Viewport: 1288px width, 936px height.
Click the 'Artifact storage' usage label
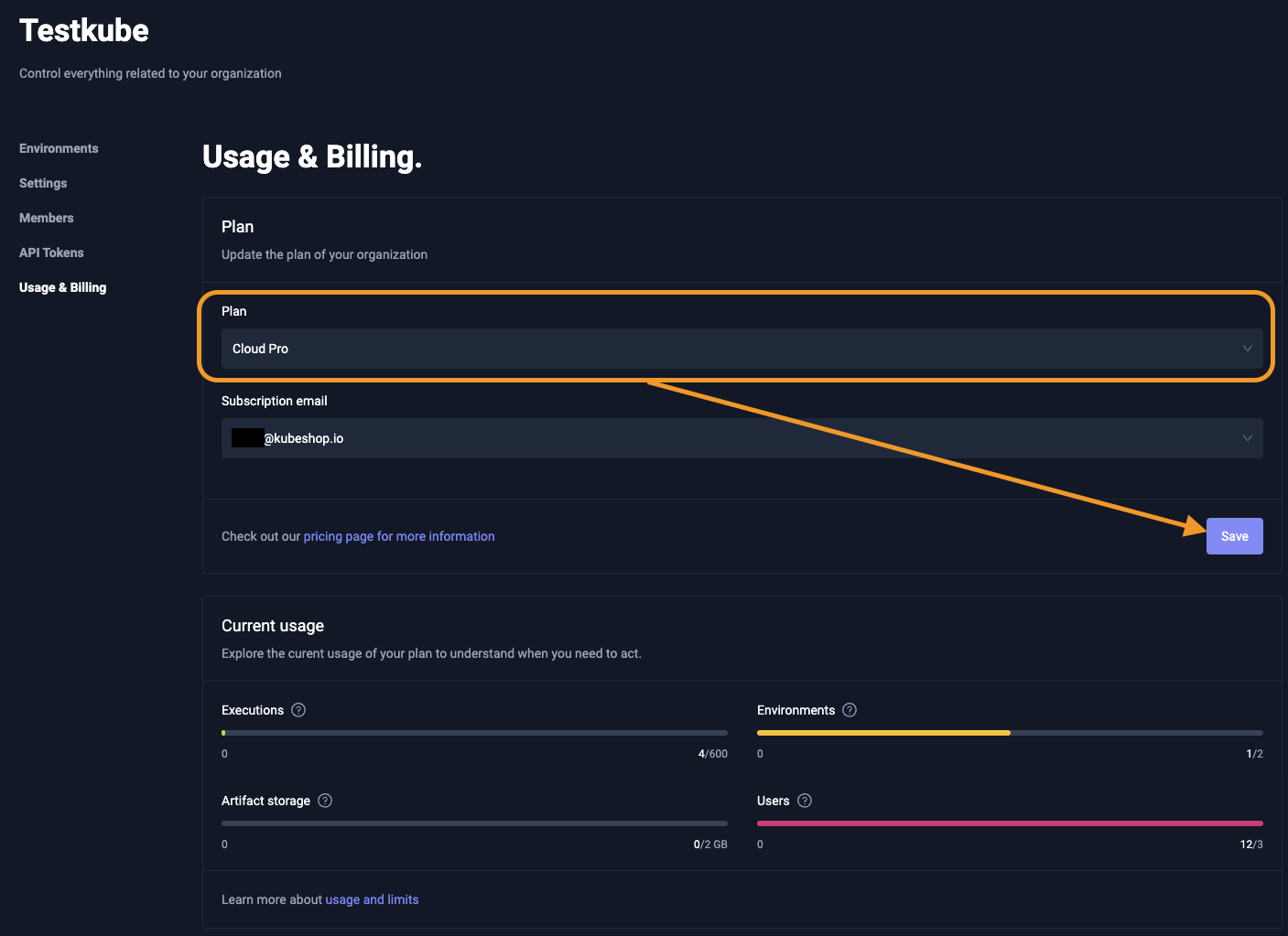point(265,801)
